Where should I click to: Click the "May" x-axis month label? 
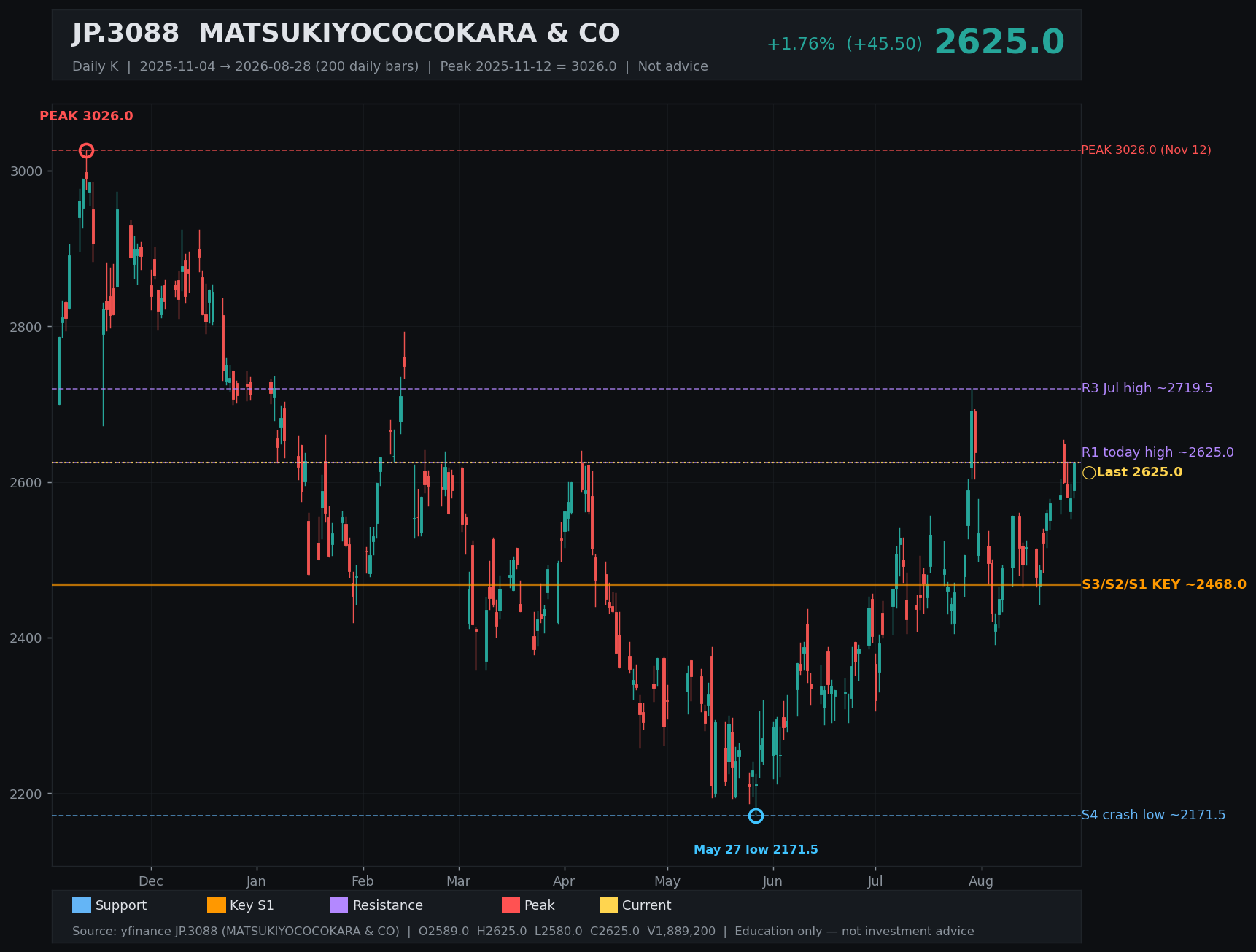click(667, 881)
